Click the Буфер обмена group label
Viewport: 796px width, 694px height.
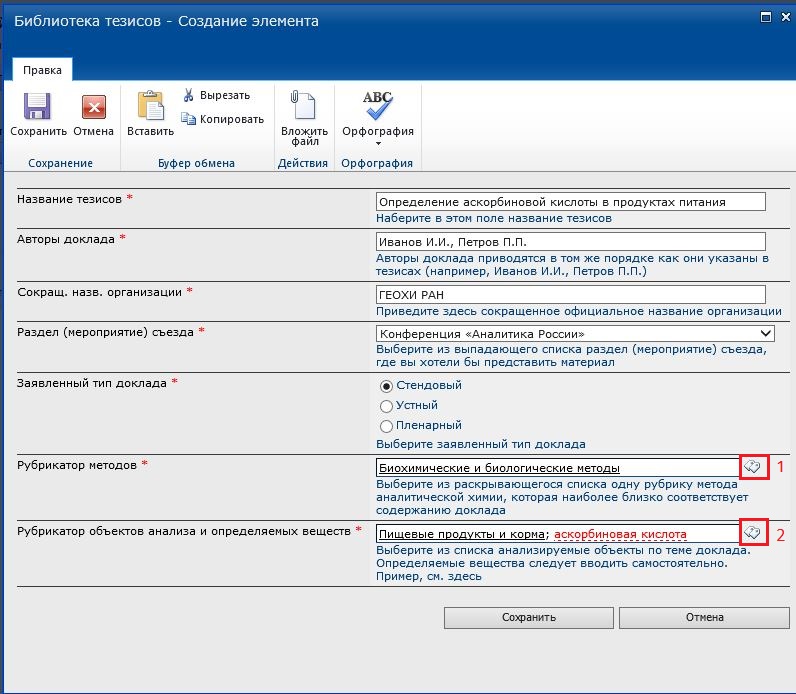click(x=196, y=163)
